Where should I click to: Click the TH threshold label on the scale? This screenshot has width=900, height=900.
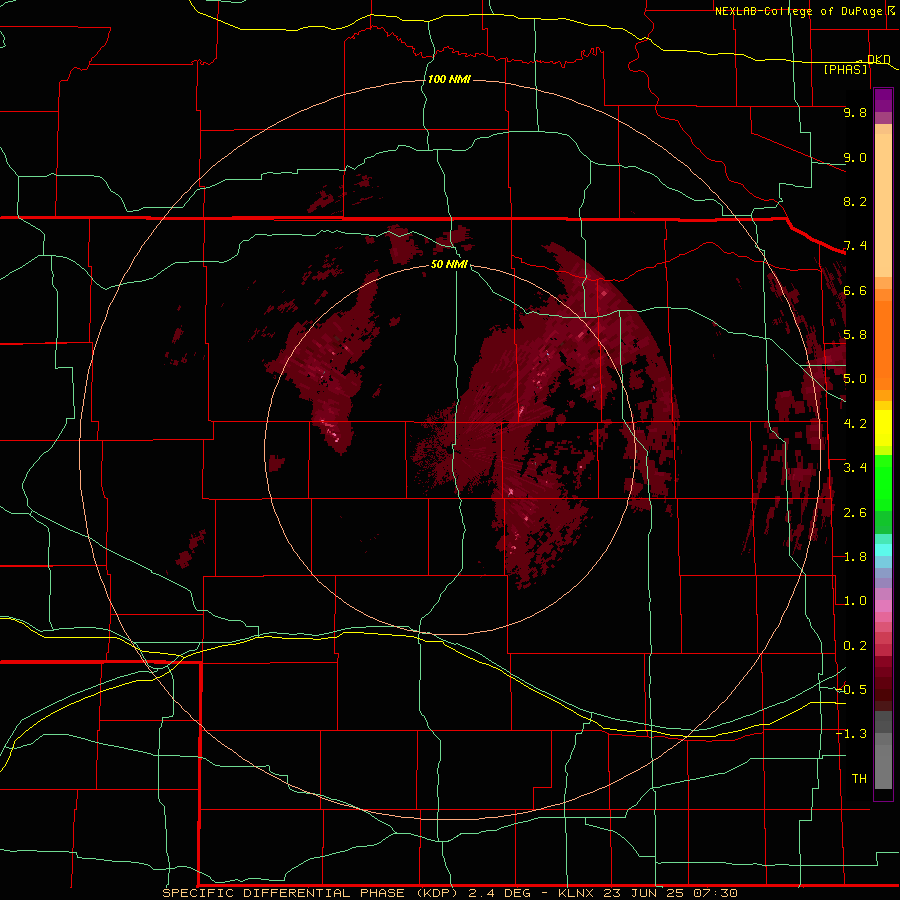[859, 779]
